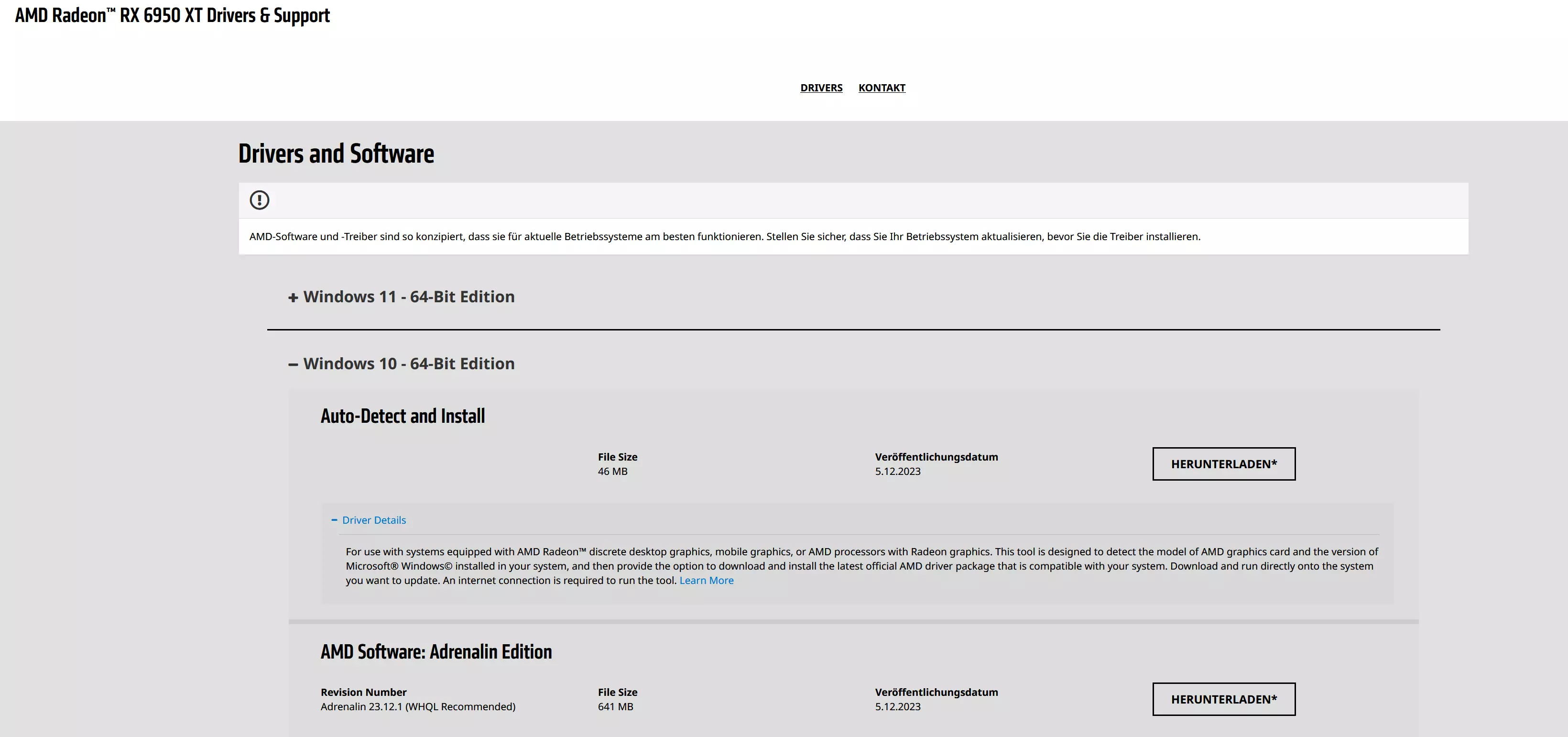
Task: Click Auto-Detect release date 5.12.2023
Action: coord(898,472)
